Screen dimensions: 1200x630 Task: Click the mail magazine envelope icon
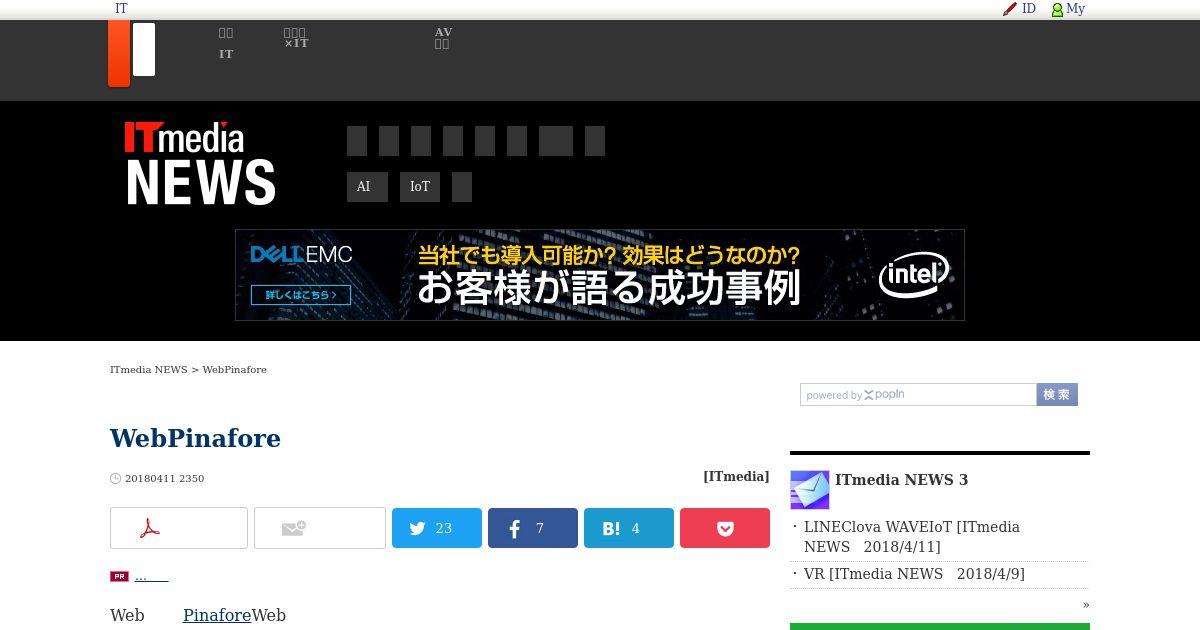810,490
